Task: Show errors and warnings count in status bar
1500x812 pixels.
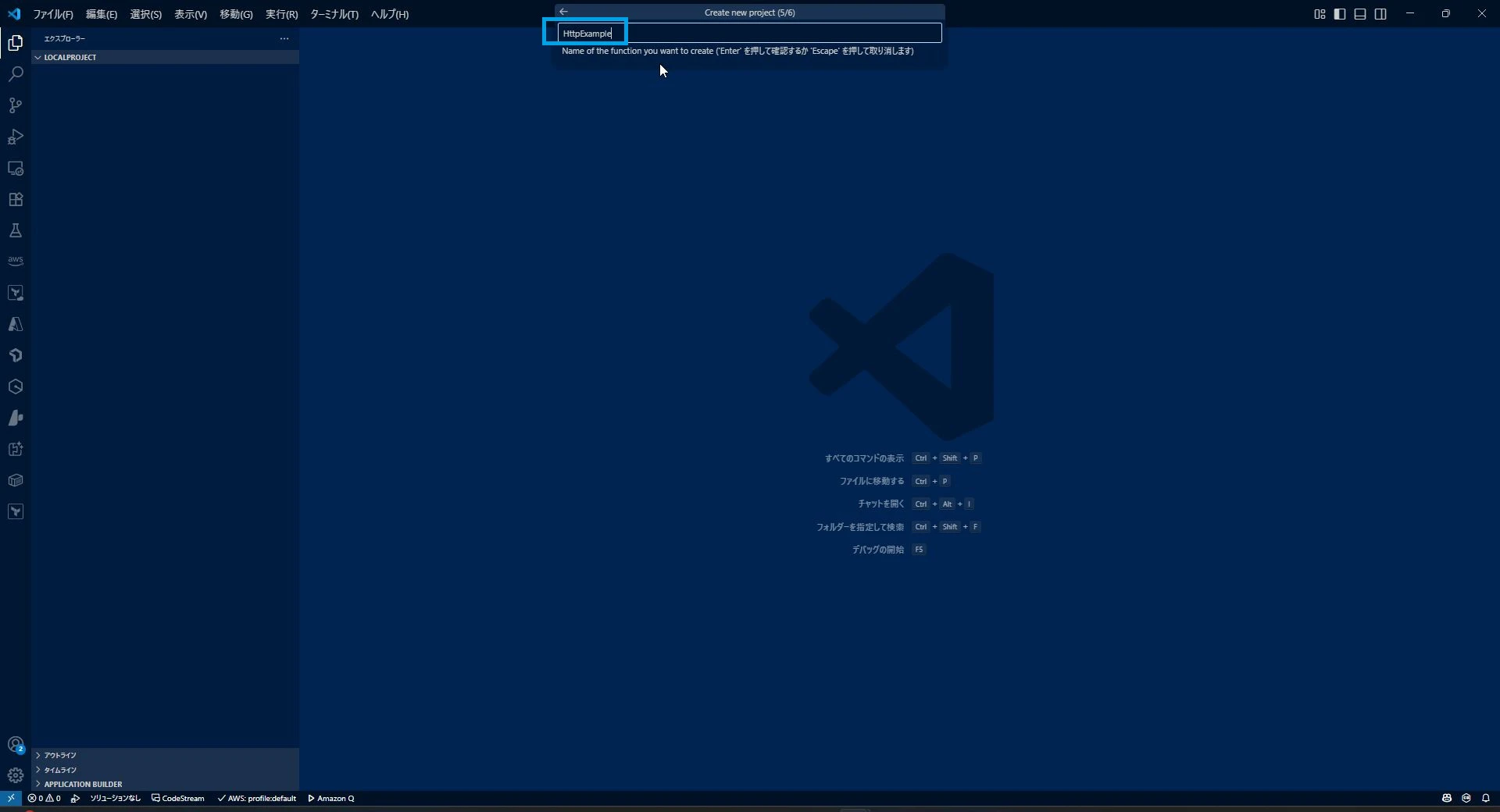Action: coord(44,798)
